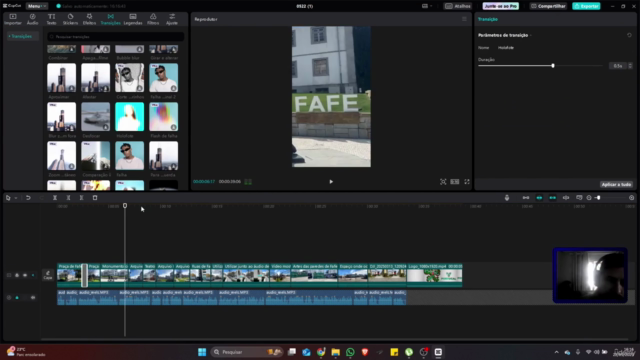Click the microphone record voiceover icon
The height and width of the screenshot is (360, 640).
click(x=507, y=198)
